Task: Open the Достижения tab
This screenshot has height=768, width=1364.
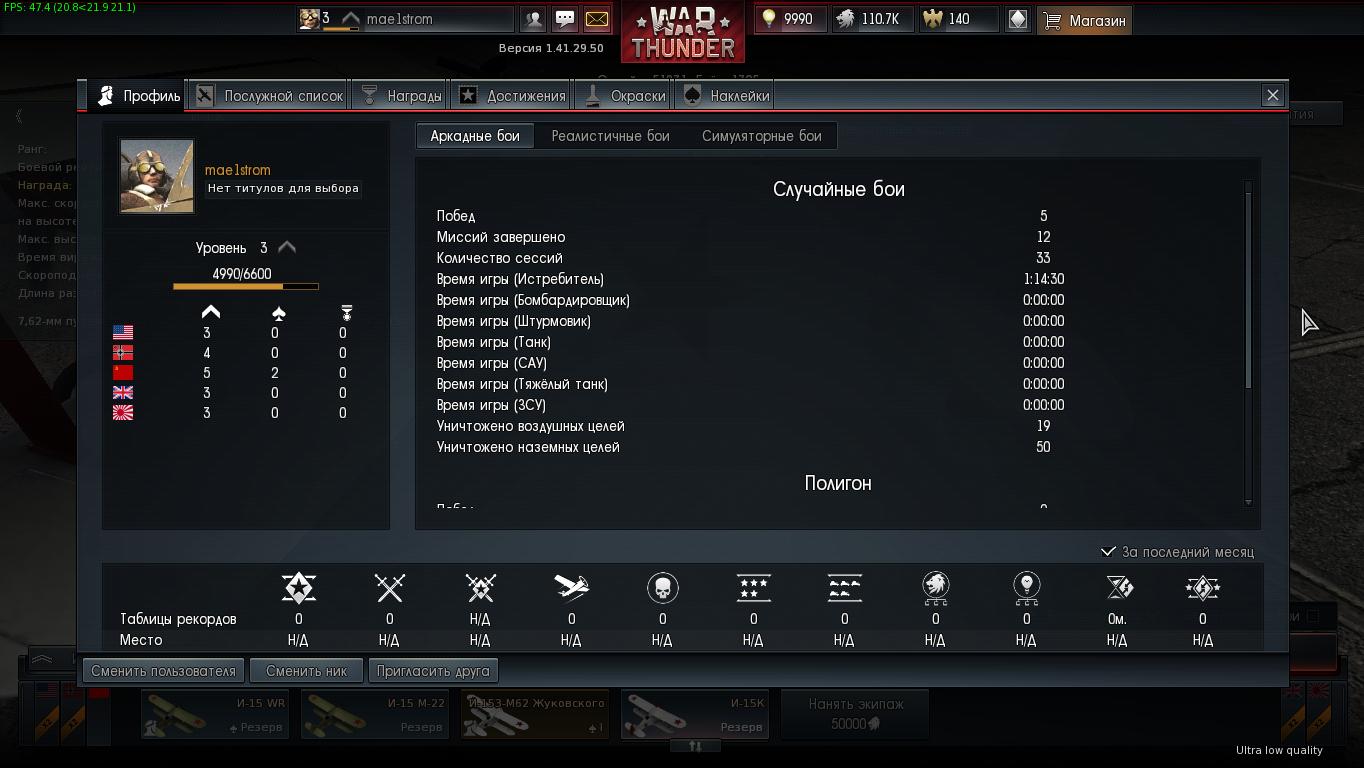Action: coord(512,96)
